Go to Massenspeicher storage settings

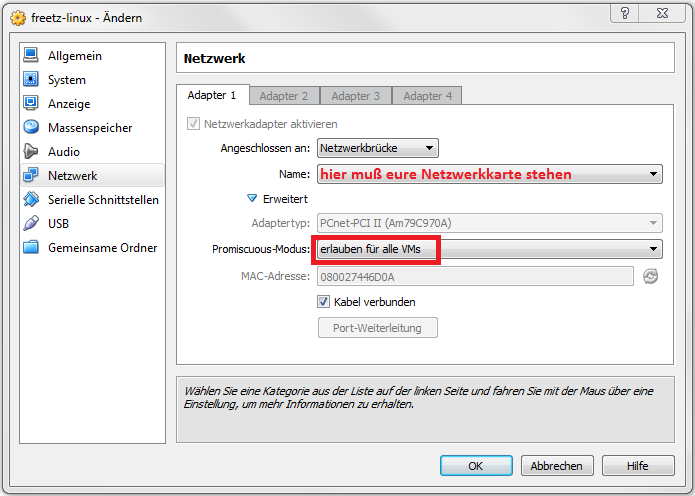point(89,128)
